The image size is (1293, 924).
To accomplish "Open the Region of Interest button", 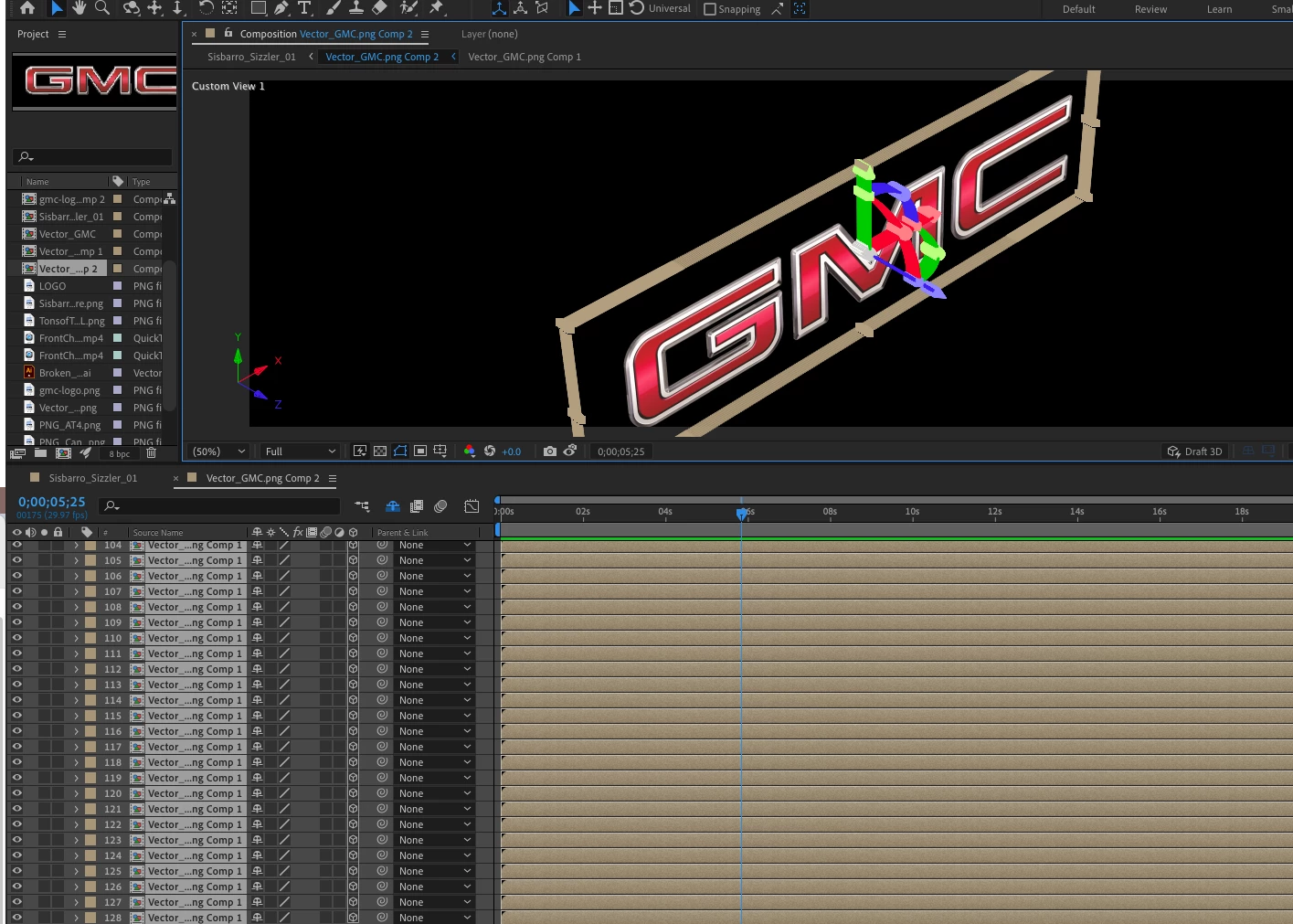I will point(420,451).
